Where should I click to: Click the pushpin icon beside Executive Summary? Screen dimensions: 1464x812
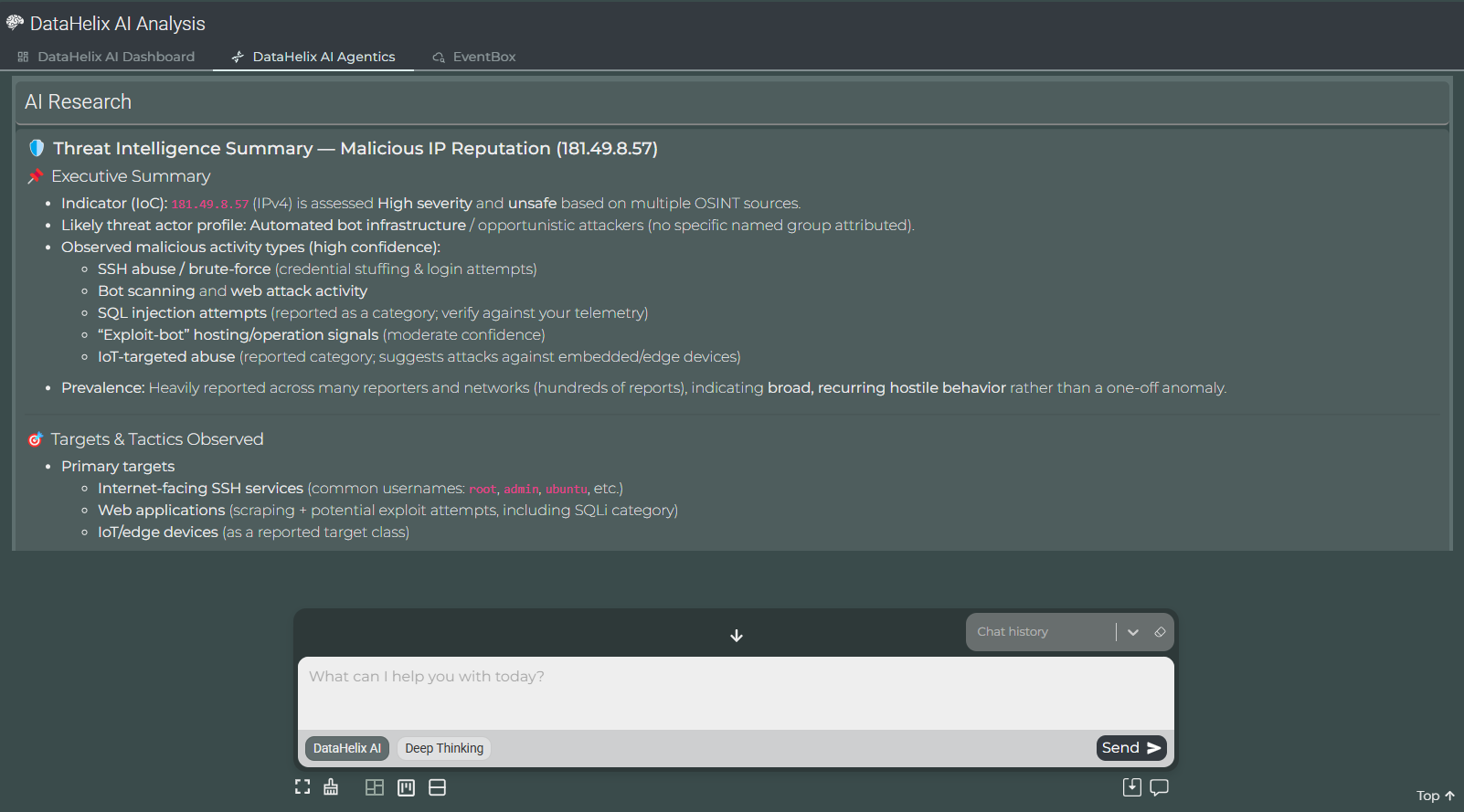point(36,176)
